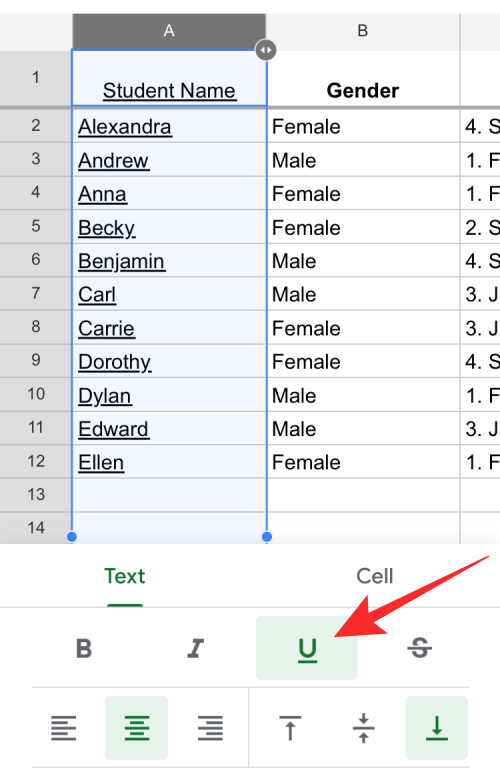Select column B header

[x=363, y=31]
